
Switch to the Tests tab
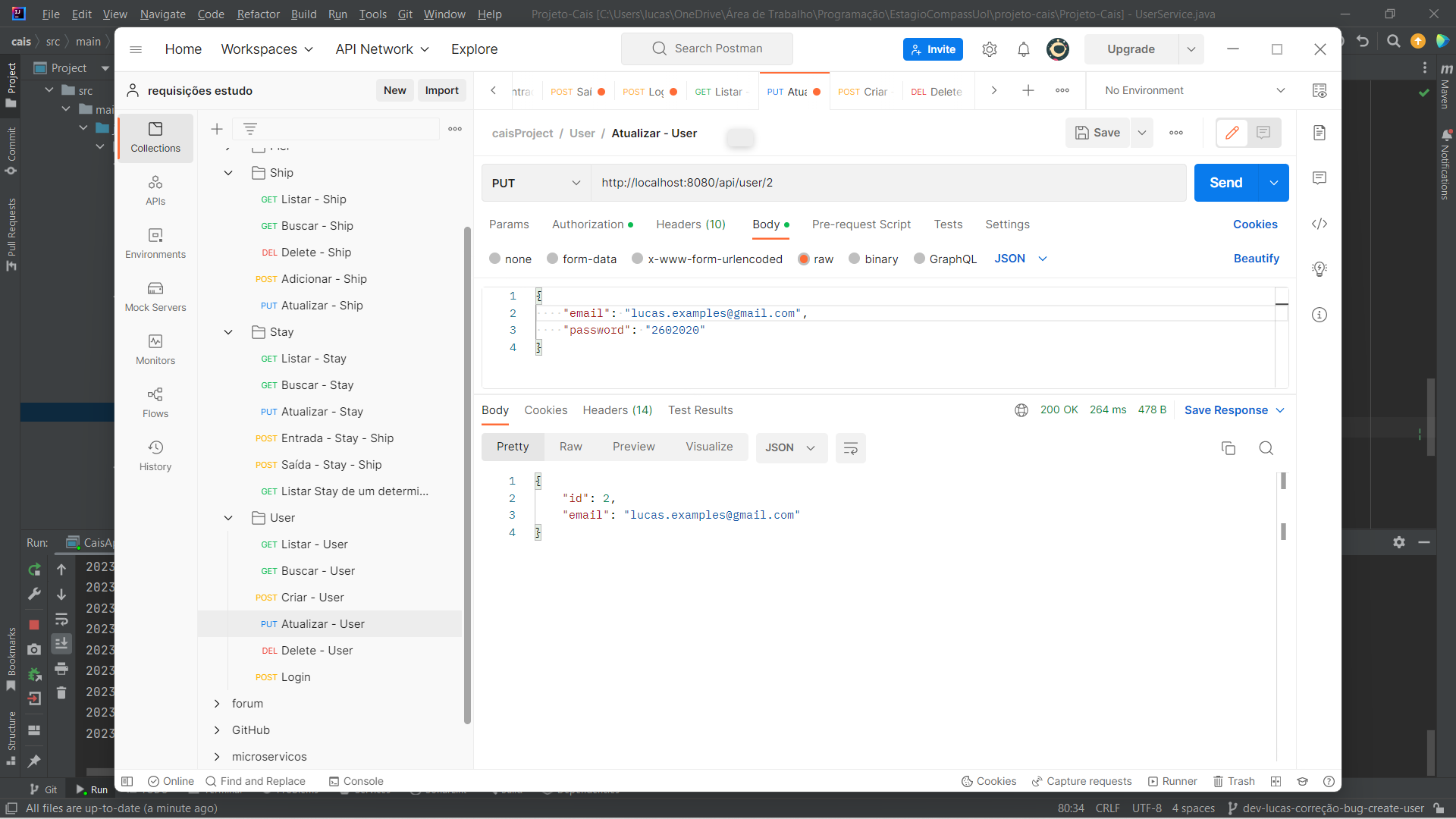point(948,224)
